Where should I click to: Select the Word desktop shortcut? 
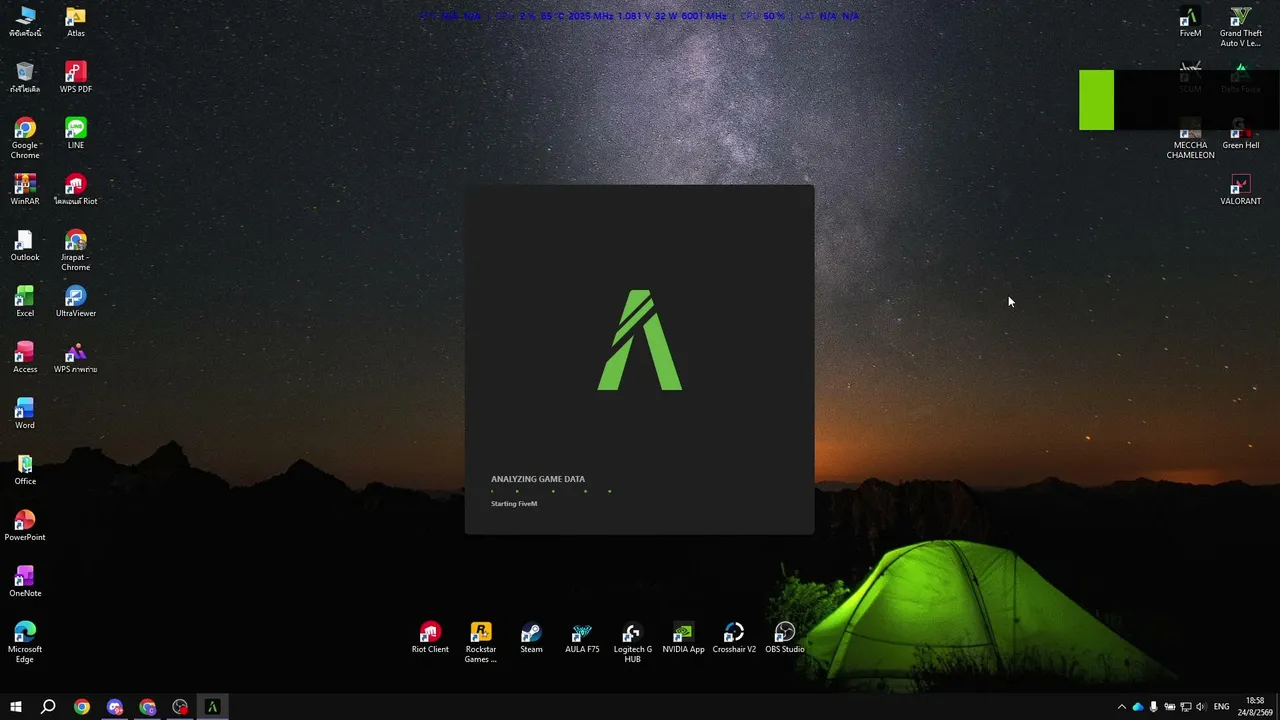tap(25, 414)
